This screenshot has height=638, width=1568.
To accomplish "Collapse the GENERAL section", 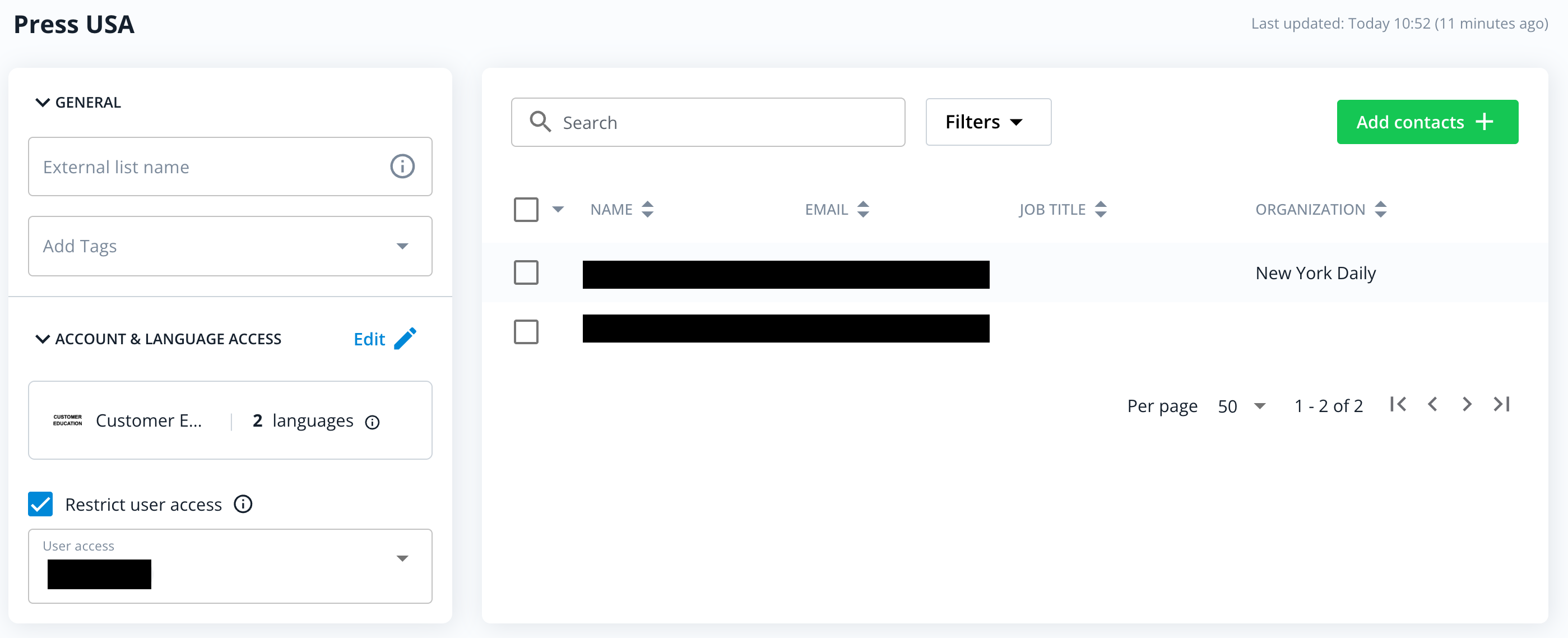I will (x=42, y=101).
